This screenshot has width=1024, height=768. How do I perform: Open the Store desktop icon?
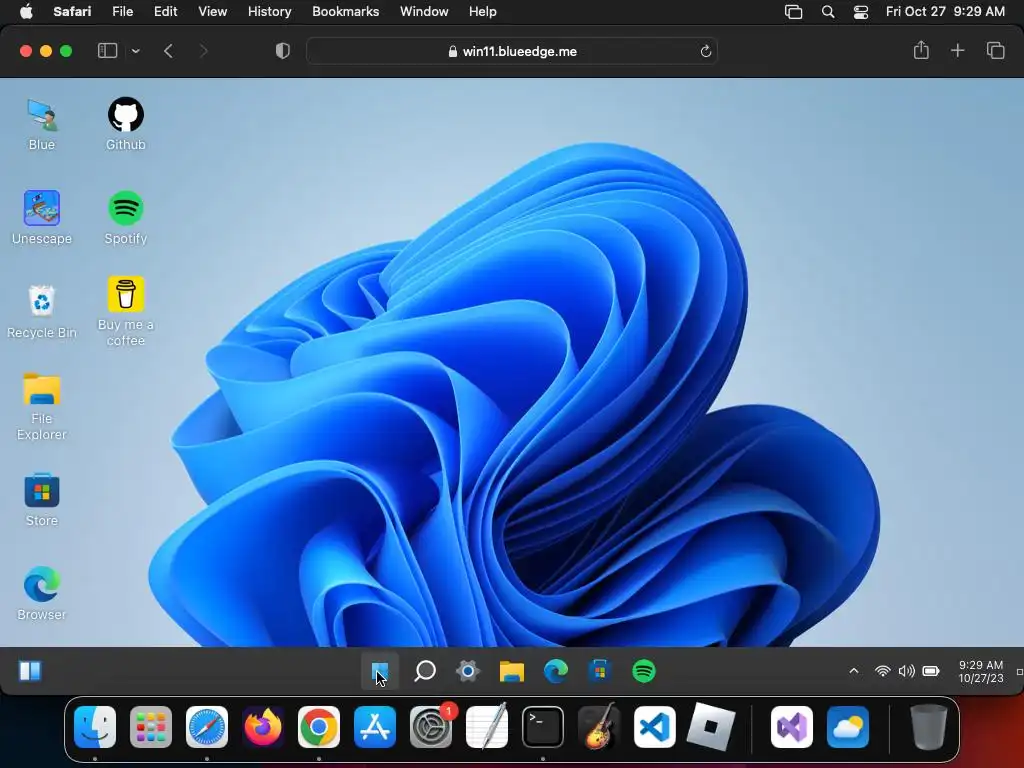tap(42, 500)
